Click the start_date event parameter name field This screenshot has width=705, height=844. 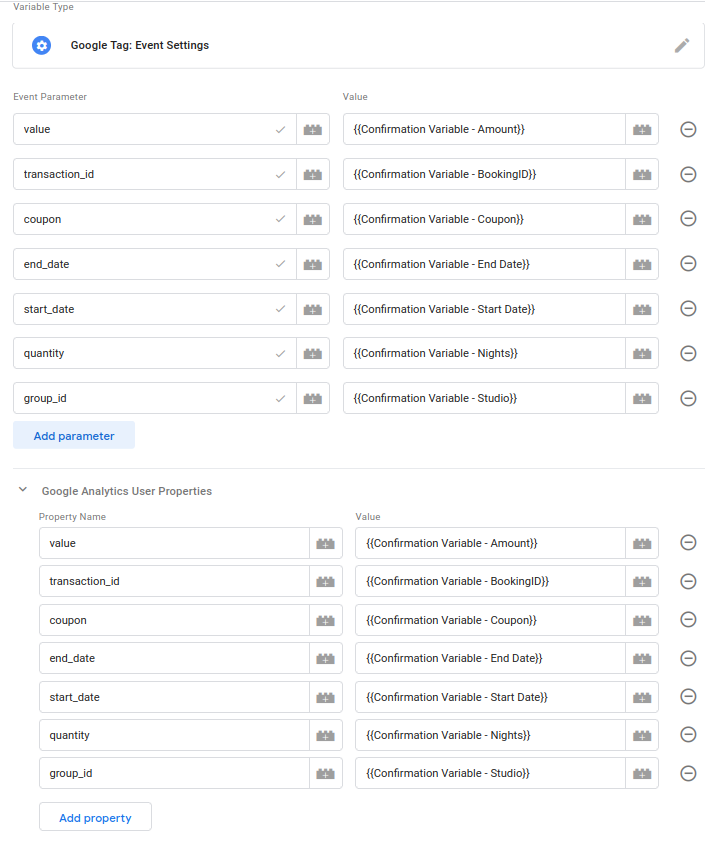[154, 309]
